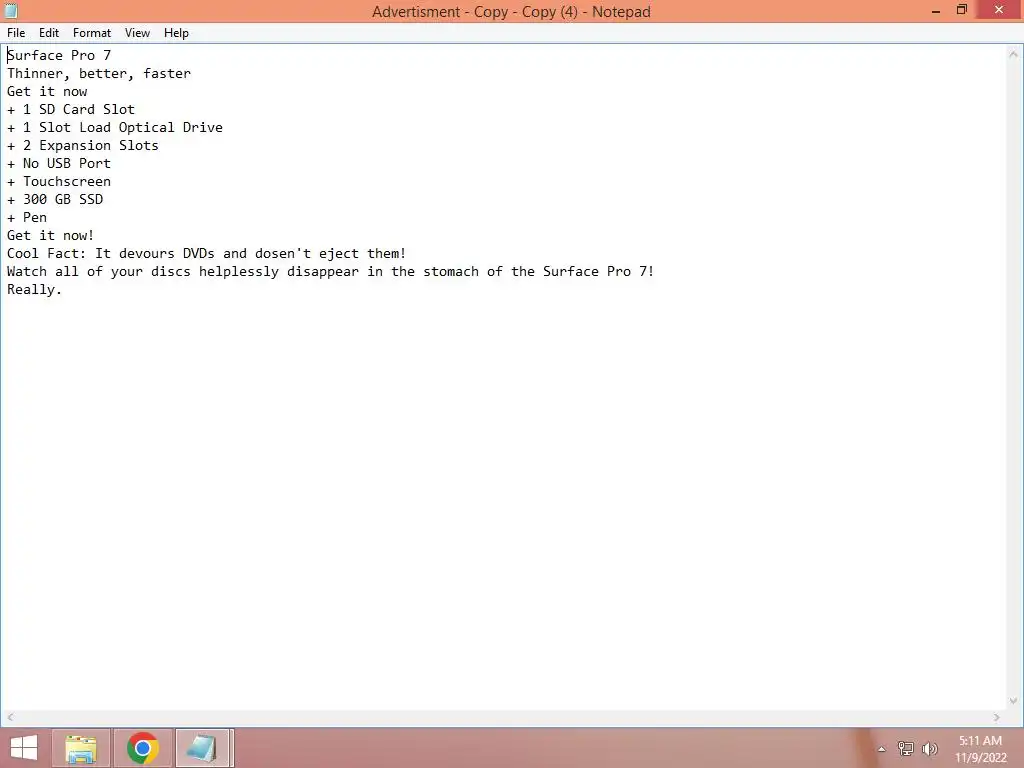Image resolution: width=1024 pixels, height=768 pixels.
Task: Open the View menu
Action: click(x=137, y=33)
